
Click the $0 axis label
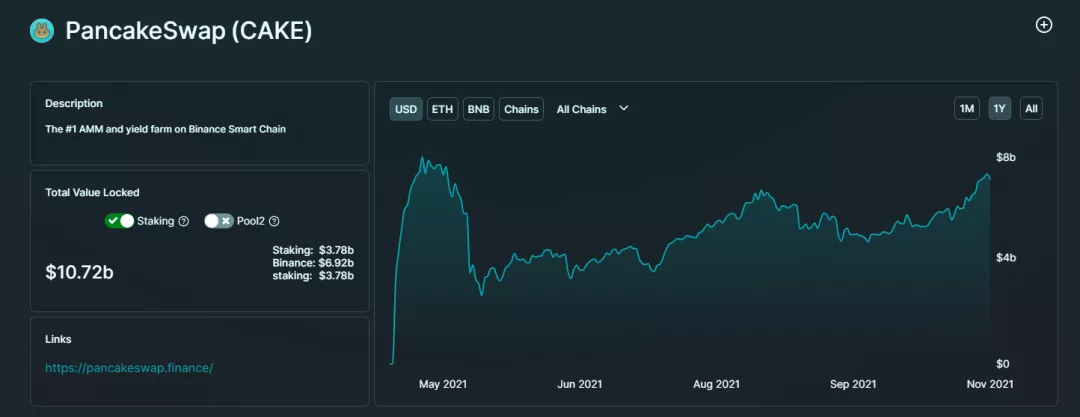click(x=1005, y=364)
